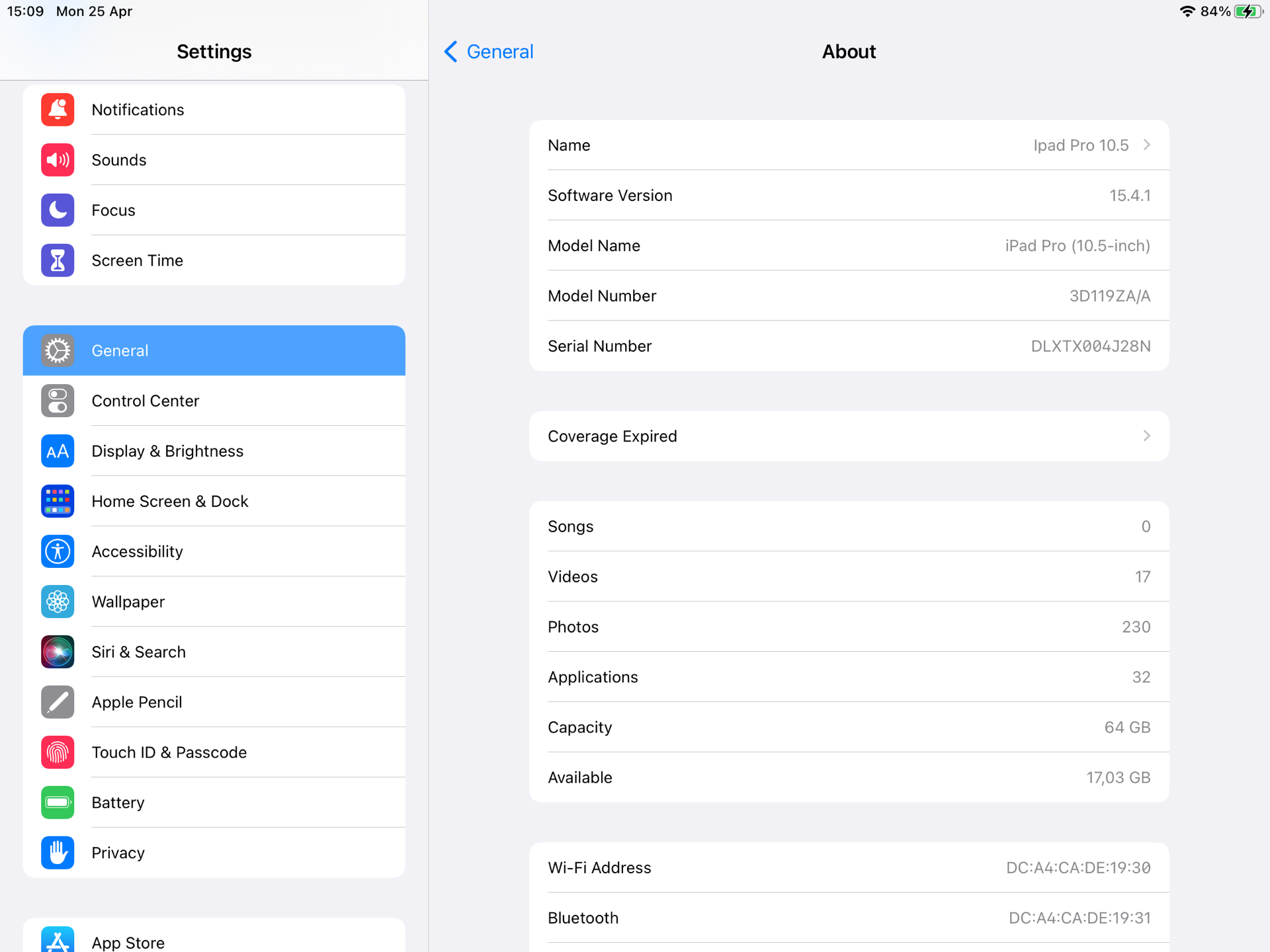This screenshot has width=1270, height=952.
Task: Go back to General
Action: pyautogui.click(x=489, y=52)
